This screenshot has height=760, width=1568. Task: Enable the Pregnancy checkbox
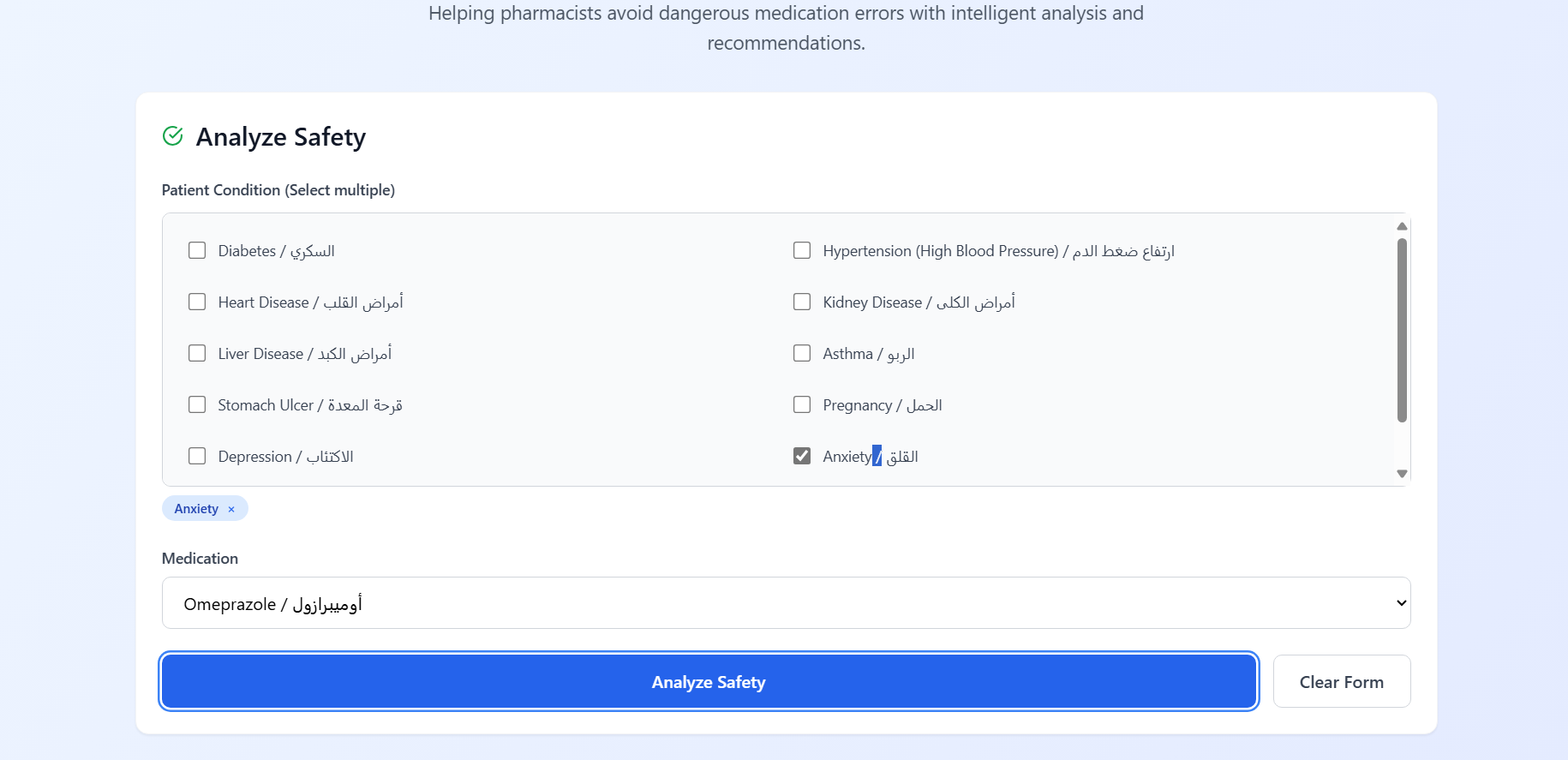(802, 404)
